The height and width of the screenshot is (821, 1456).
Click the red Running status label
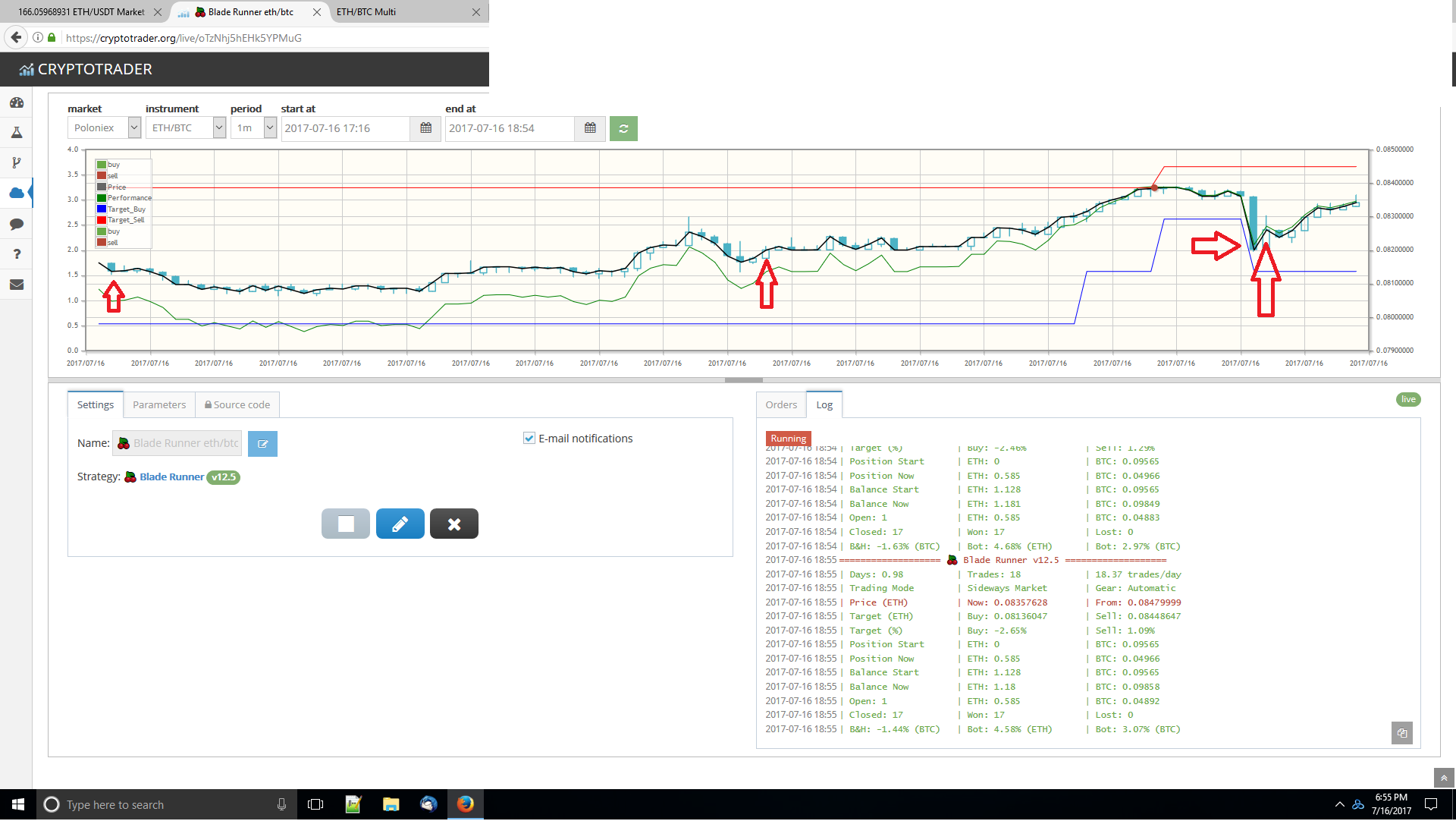(x=789, y=439)
